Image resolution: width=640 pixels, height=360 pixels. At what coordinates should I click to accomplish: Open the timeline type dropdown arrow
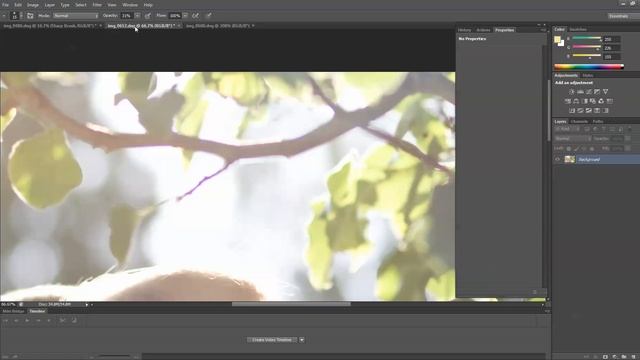point(302,340)
